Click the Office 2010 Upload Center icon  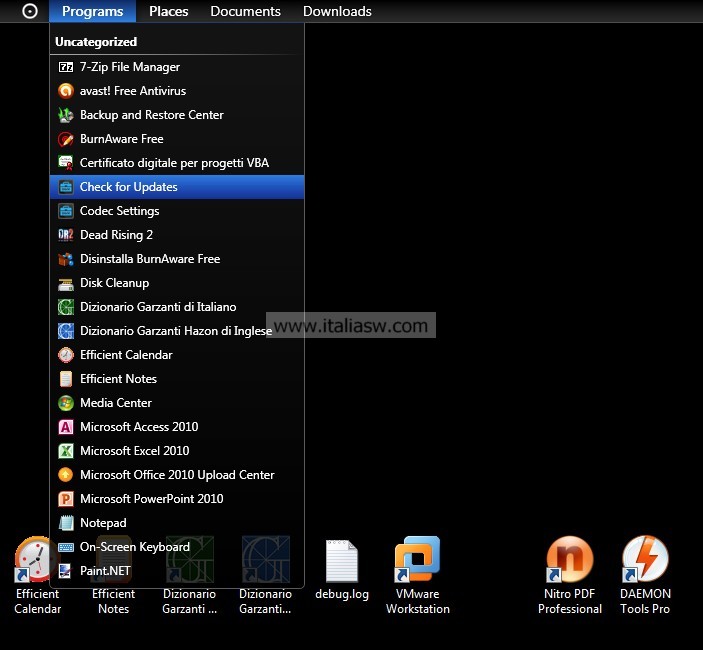(x=66, y=475)
